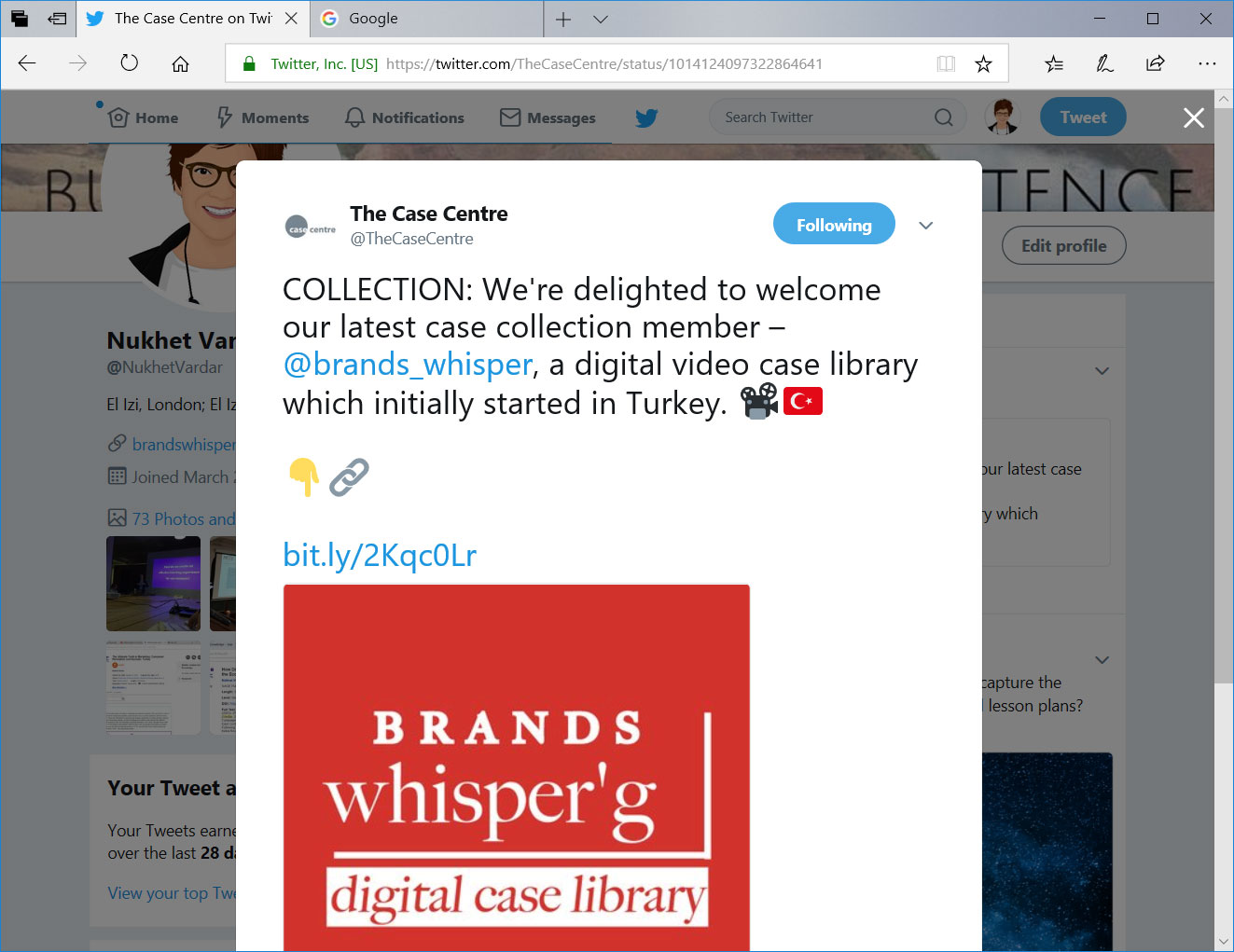
Task: Close the tweet overlay with the X icon
Action: click(x=1193, y=117)
